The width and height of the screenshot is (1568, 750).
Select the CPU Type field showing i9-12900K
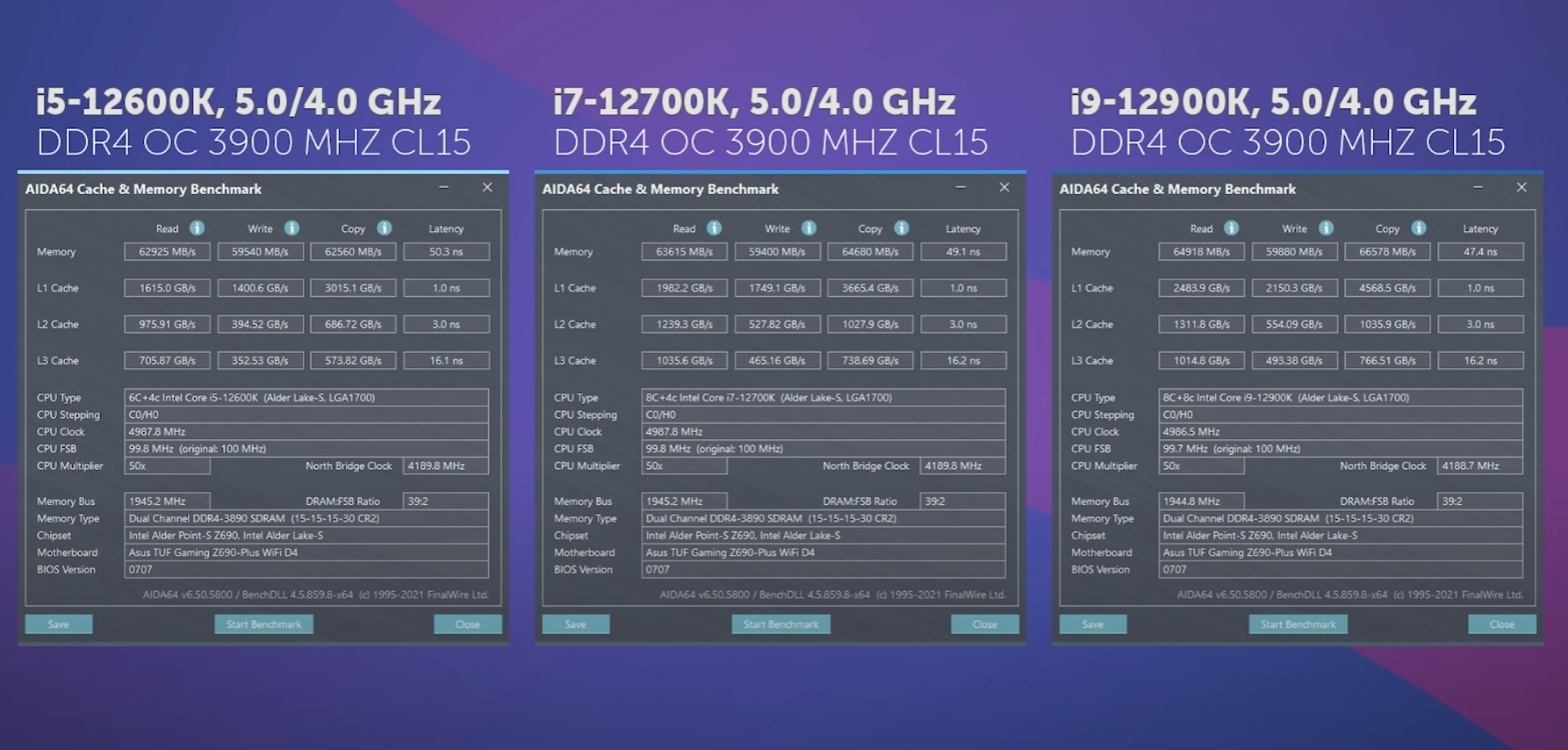click(1341, 398)
